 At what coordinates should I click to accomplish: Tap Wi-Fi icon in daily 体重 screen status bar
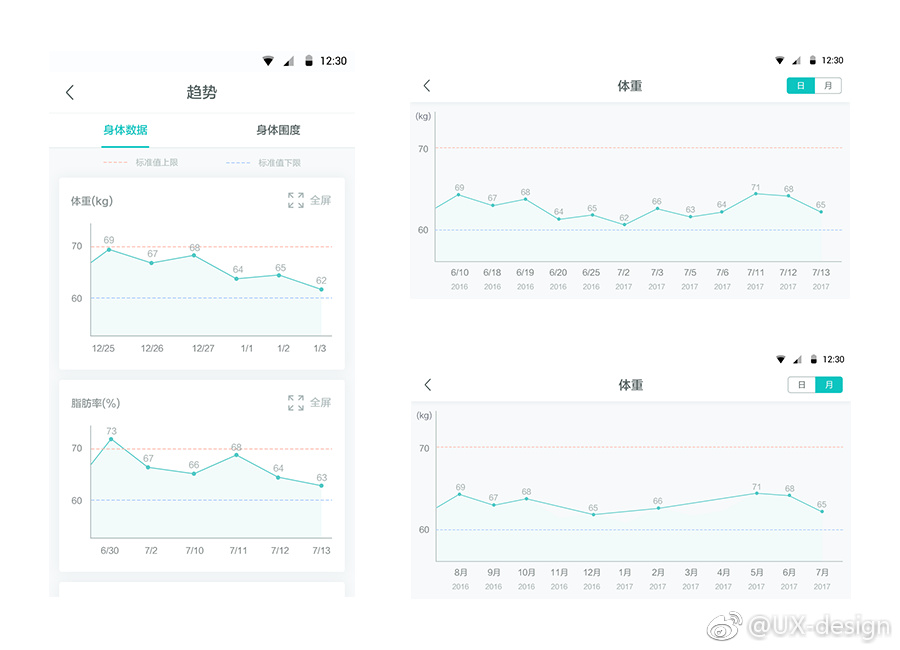tap(779, 60)
